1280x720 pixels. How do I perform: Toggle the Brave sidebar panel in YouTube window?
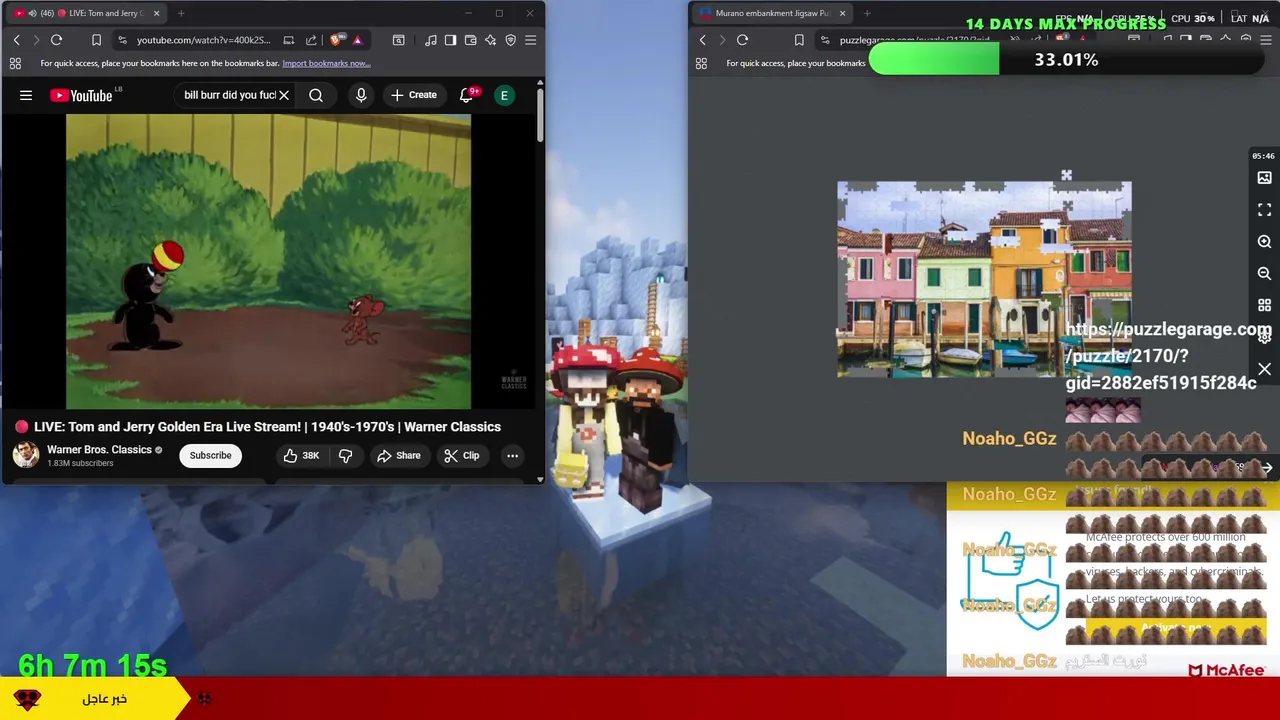[x=450, y=40]
